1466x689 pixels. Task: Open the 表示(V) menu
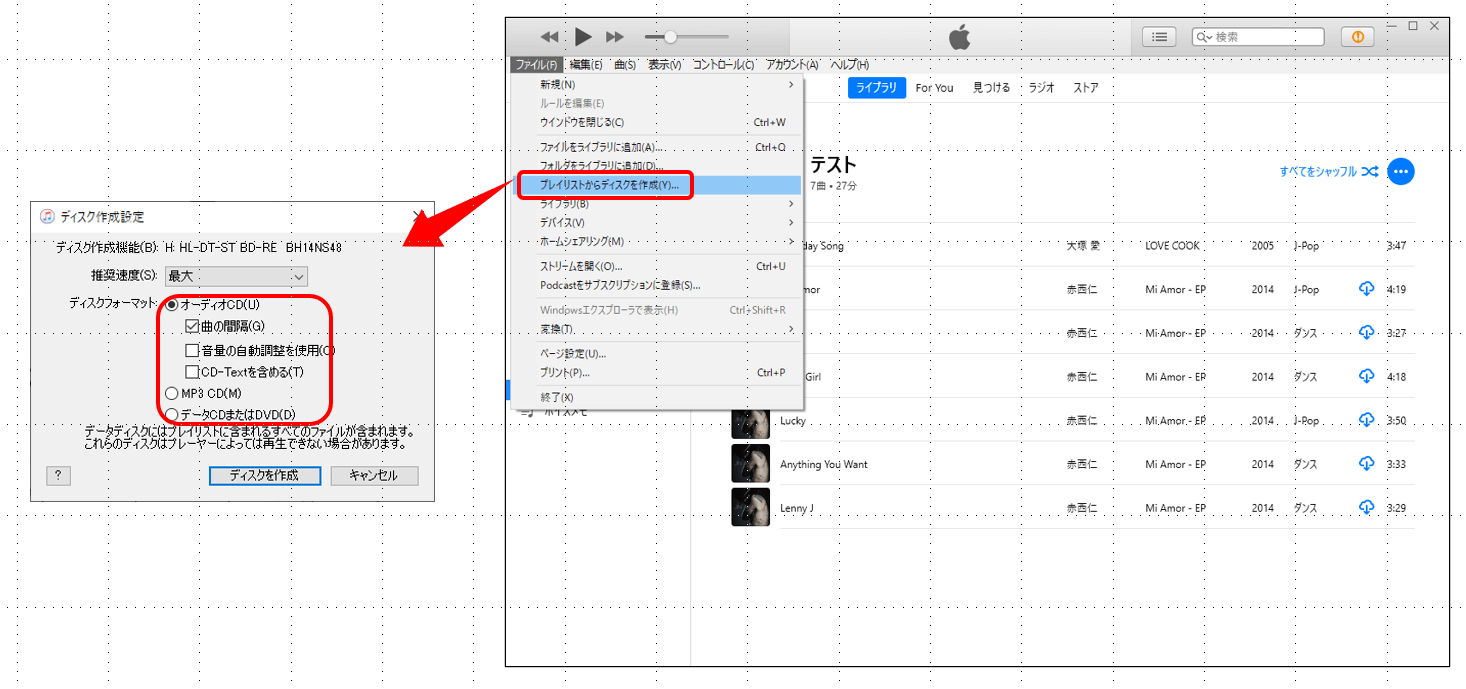coord(664,64)
